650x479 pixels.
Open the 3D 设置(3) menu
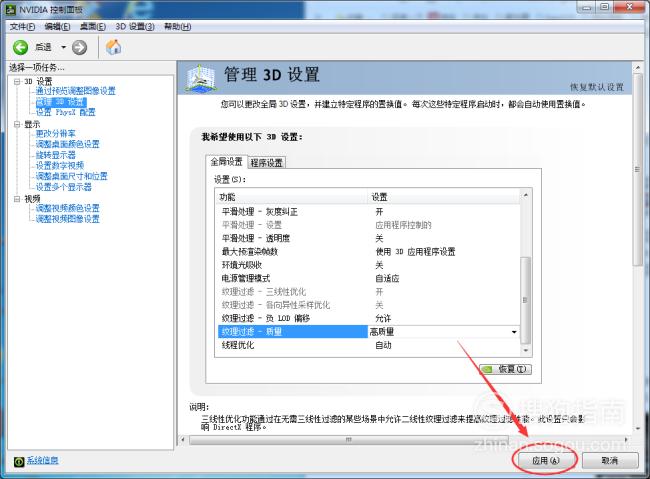coord(135,27)
